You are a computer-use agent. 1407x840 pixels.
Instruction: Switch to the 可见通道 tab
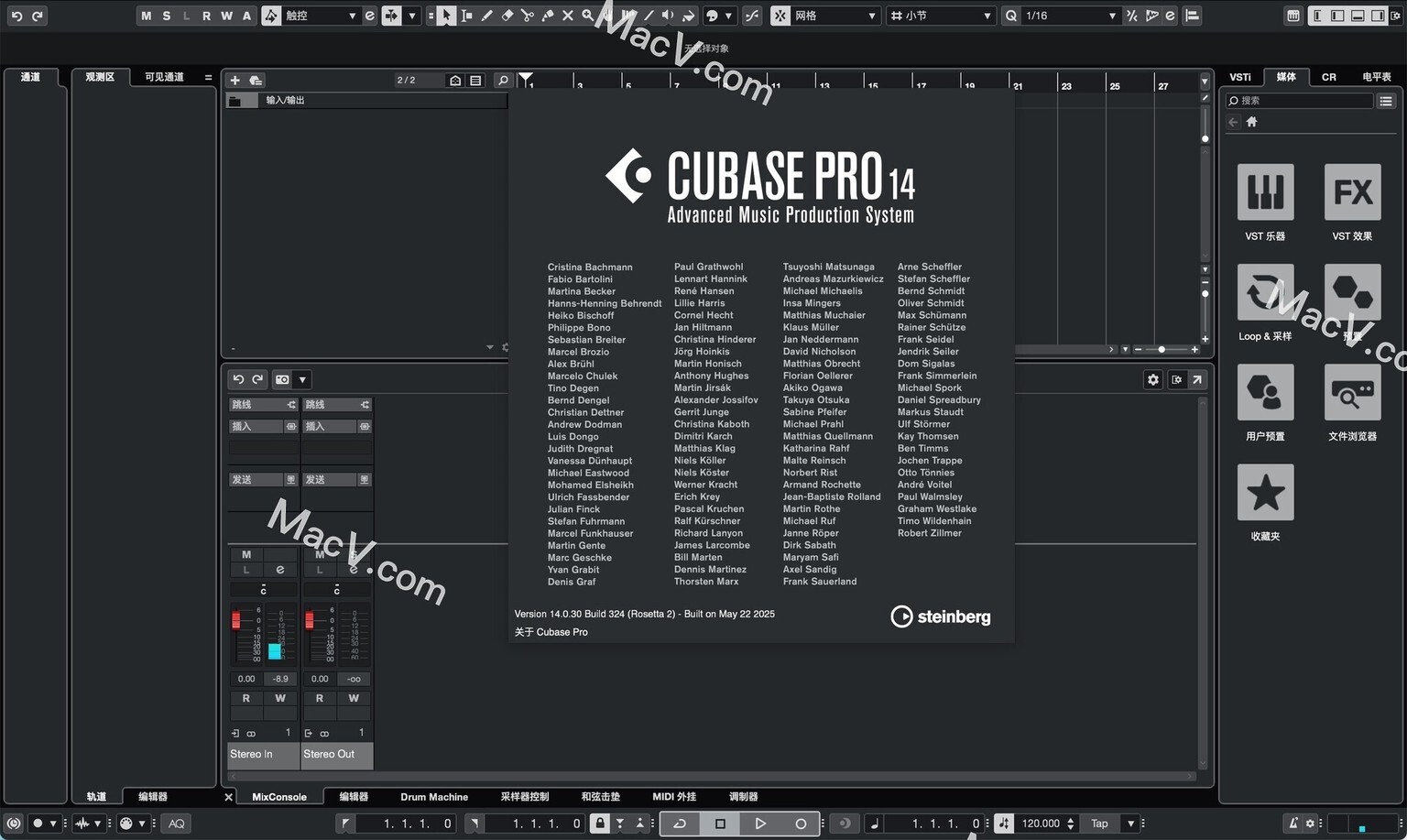click(164, 77)
